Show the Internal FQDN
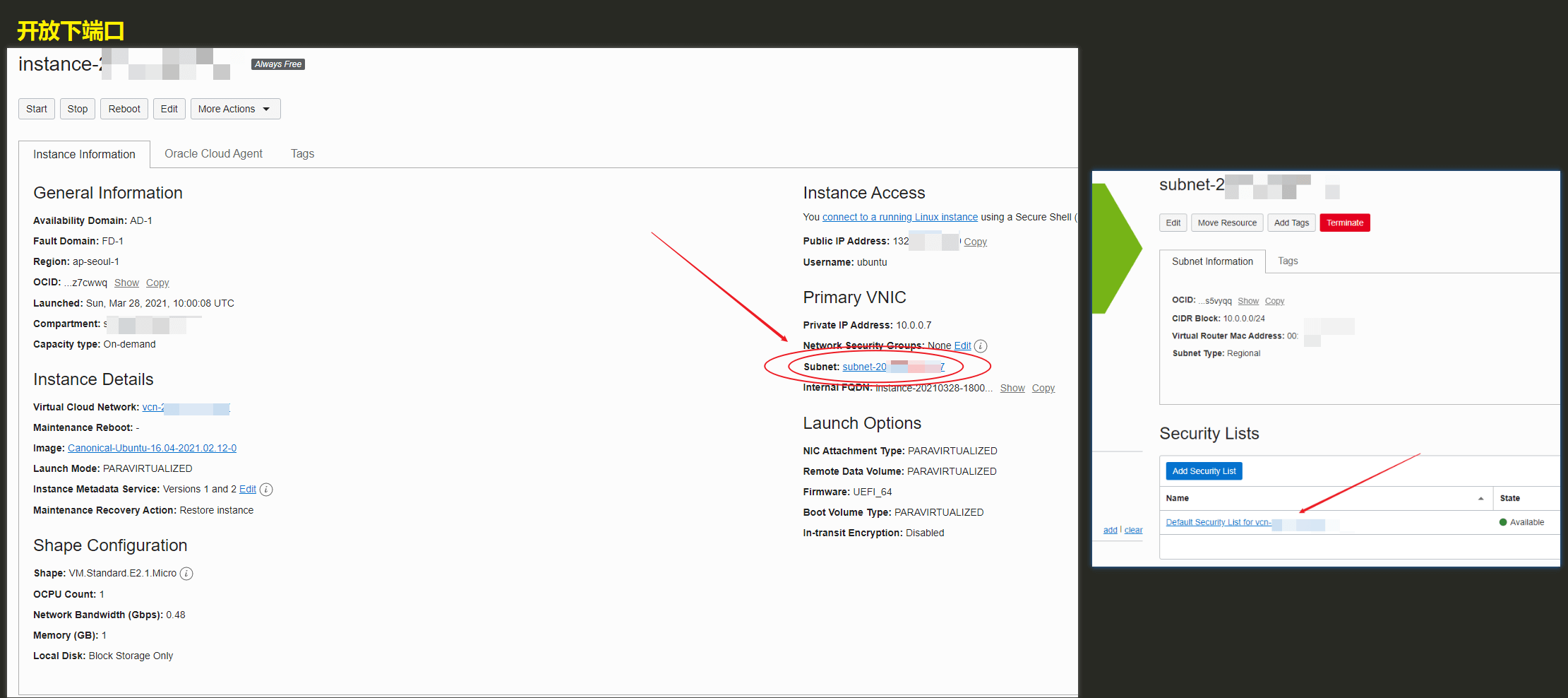 [1012, 389]
